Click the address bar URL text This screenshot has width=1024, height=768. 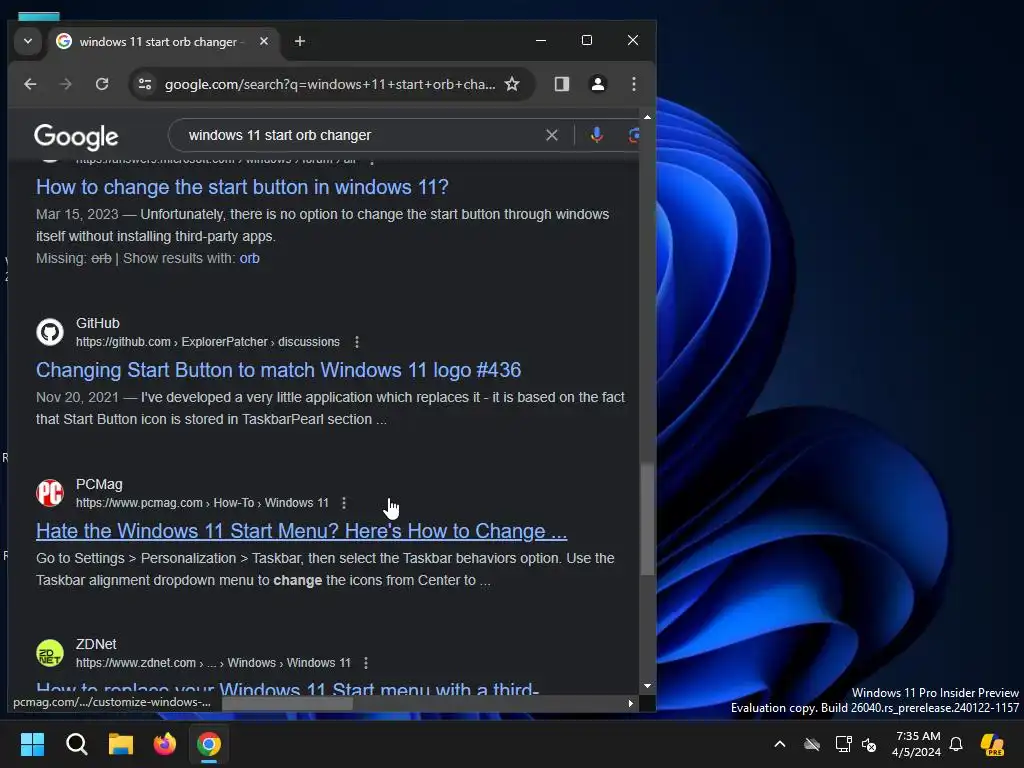click(x=329, y=84)
